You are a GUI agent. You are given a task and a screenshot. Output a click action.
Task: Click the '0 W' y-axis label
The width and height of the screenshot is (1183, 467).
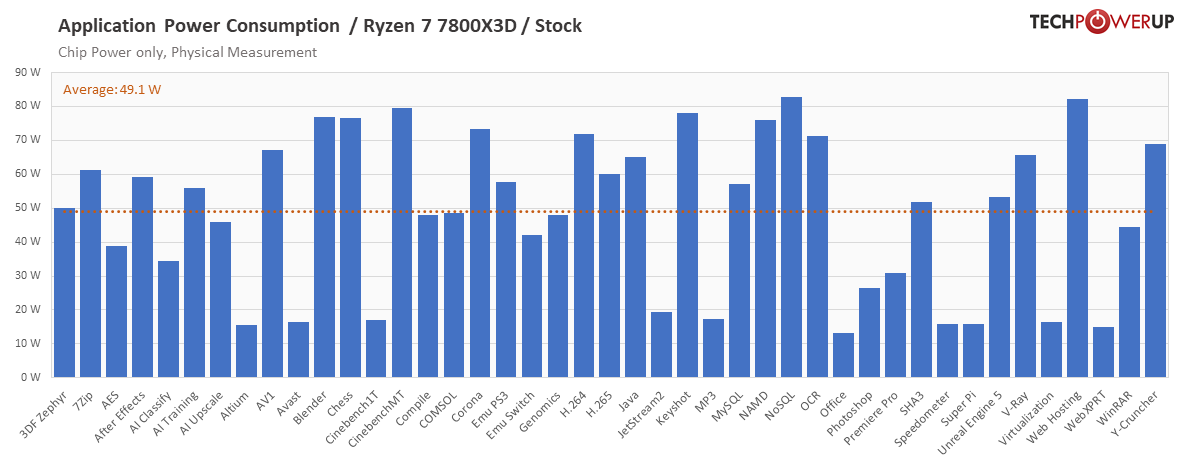30,377
